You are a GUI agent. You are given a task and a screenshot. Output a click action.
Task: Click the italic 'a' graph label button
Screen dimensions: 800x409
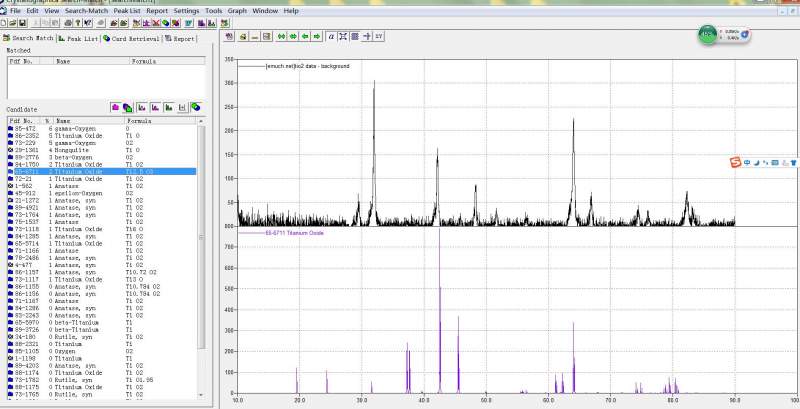coord(331,37)
